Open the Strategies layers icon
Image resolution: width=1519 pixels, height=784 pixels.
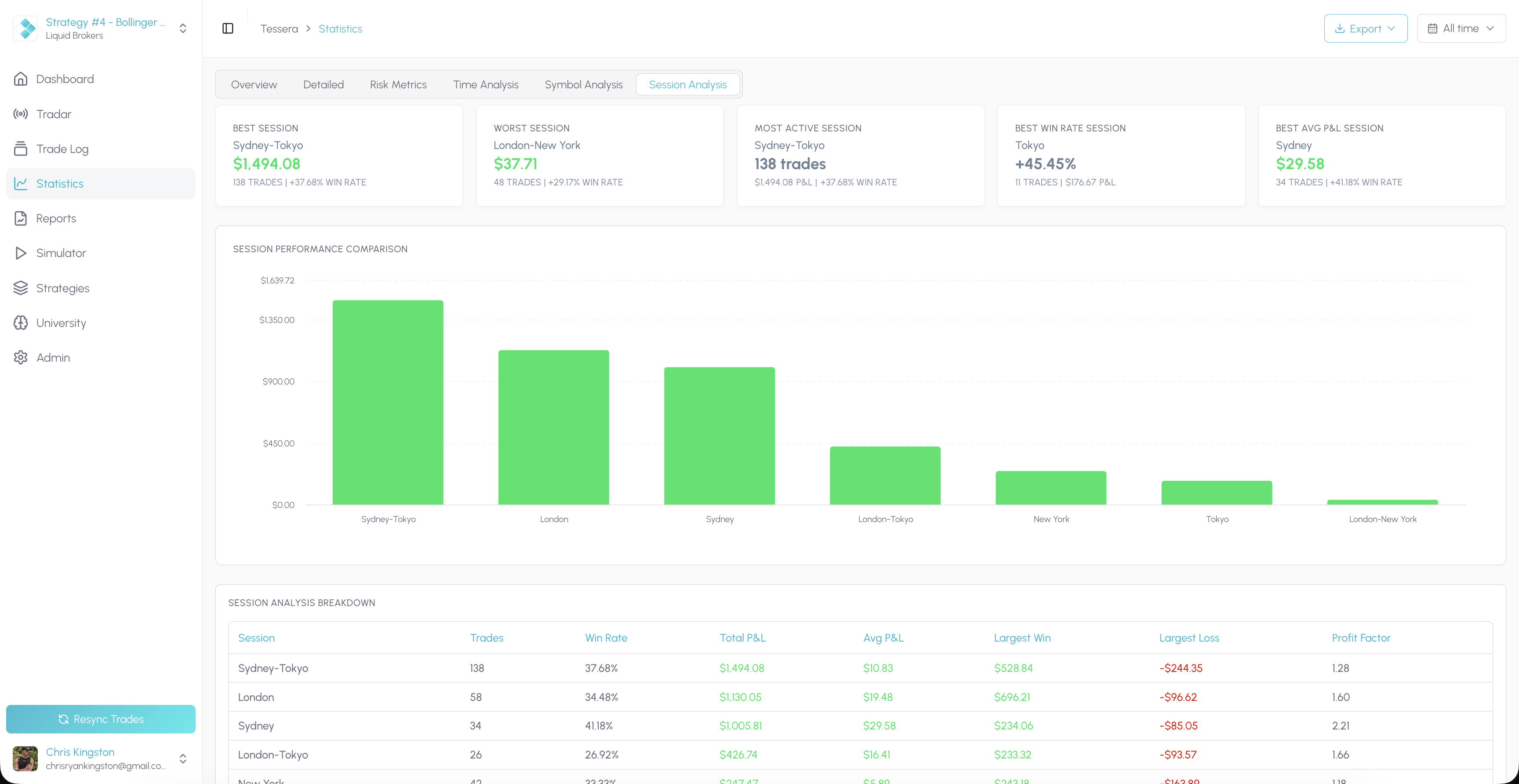click(21, 288)
